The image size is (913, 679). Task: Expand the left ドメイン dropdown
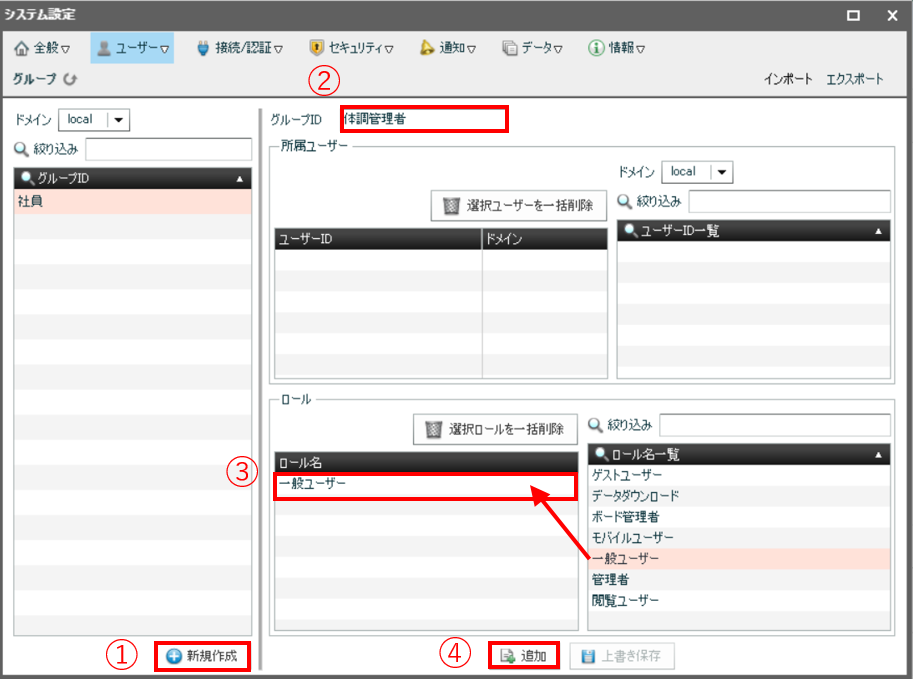(x=119, y=120)
